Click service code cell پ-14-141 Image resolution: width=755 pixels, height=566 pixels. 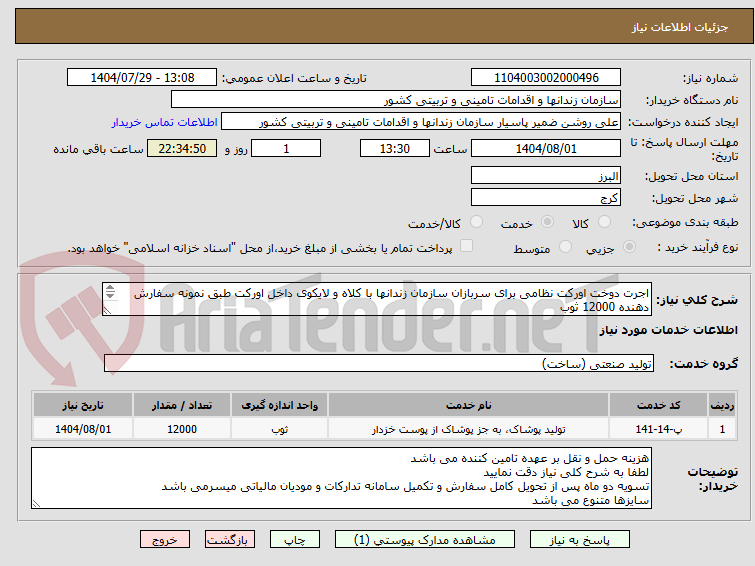(x=658, y=429)
